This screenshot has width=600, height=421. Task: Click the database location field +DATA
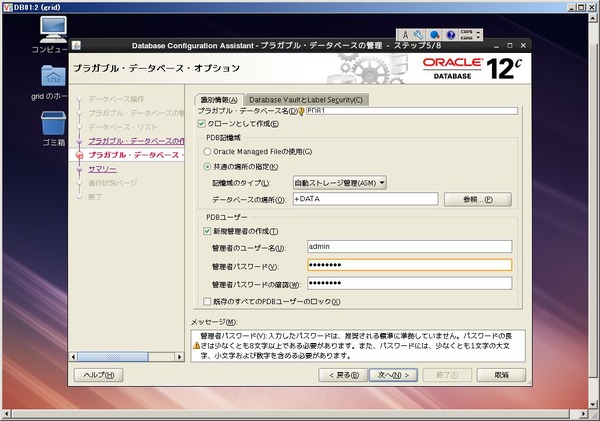365,199
